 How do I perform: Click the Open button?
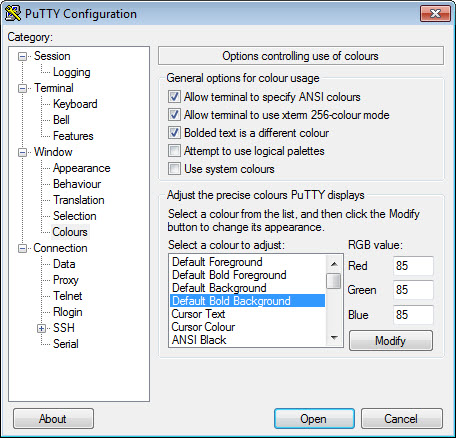tap(314, 419)
